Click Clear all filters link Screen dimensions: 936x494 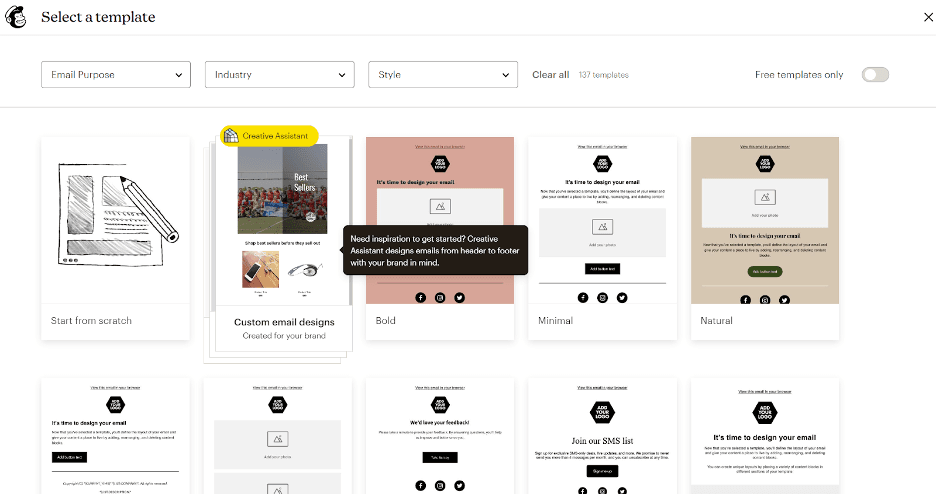550,75
